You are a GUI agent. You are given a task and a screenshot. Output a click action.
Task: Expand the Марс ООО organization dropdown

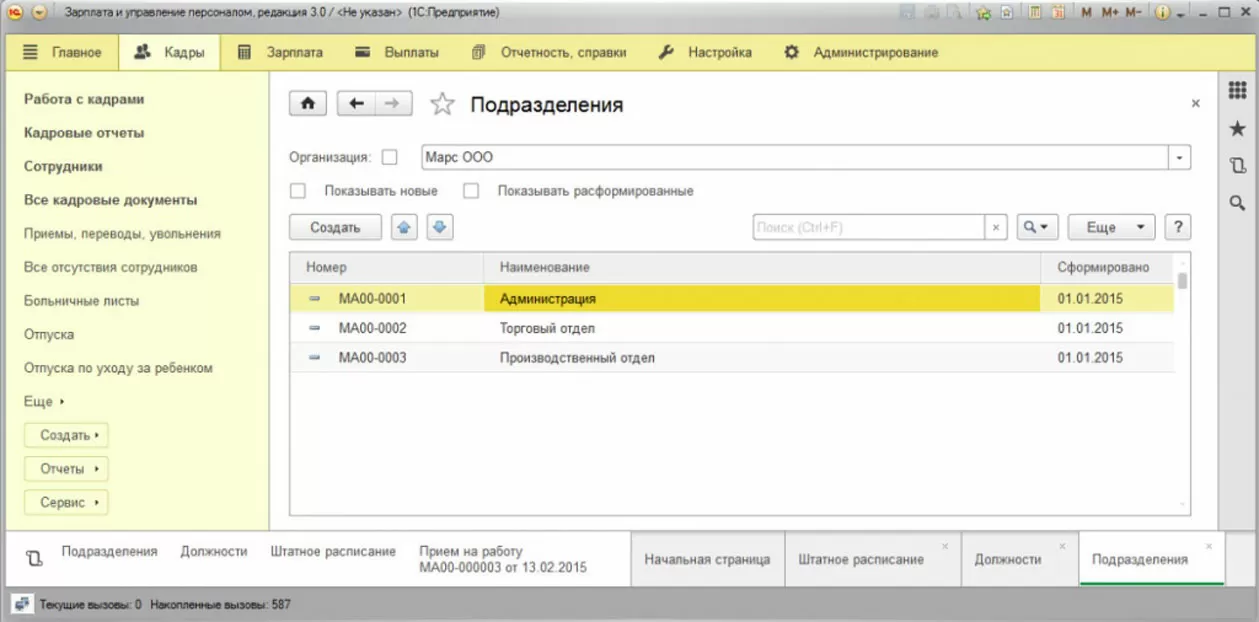[x=1180, y=157]
